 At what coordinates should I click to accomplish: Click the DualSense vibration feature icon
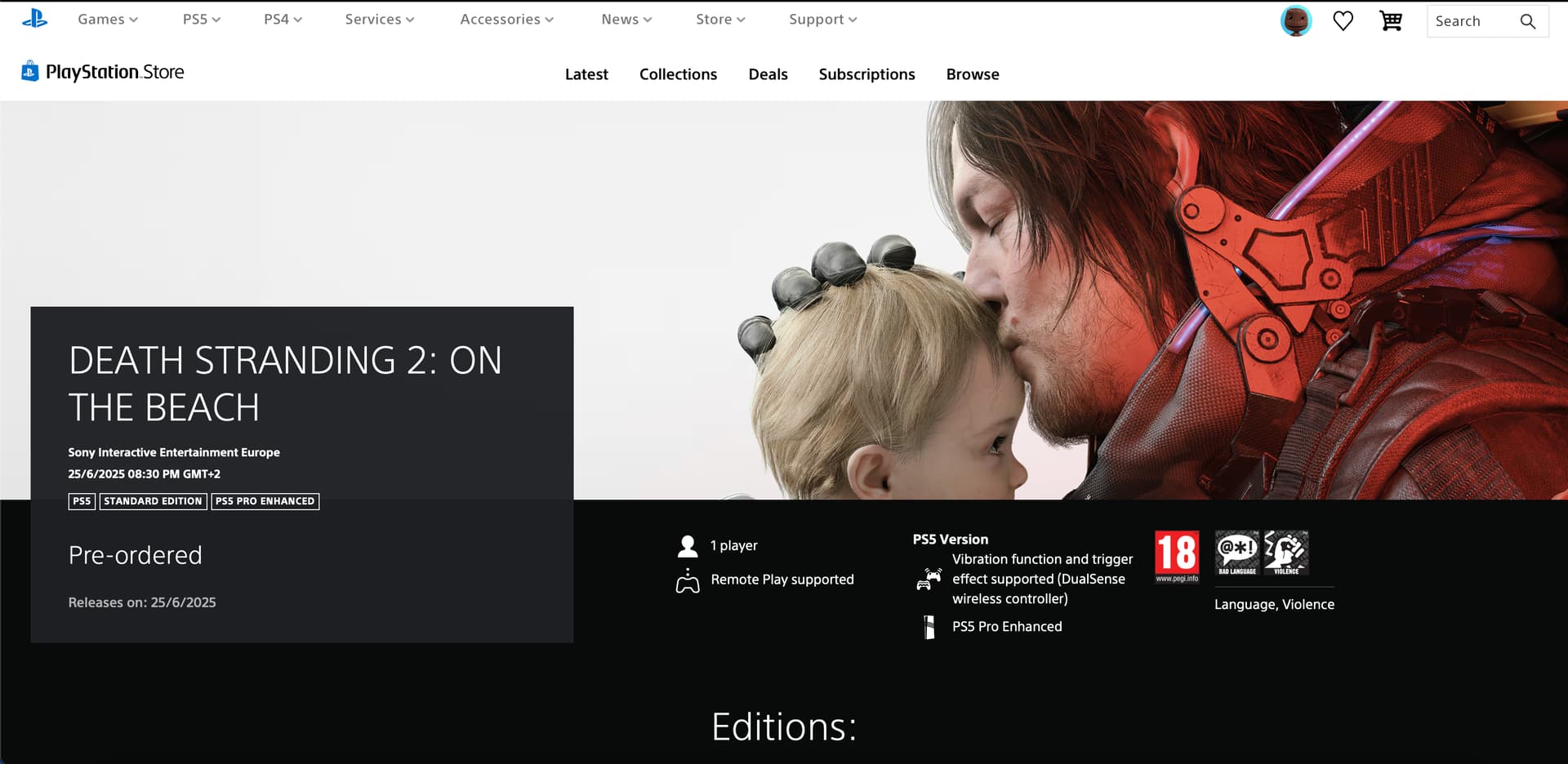coord(929,579)
